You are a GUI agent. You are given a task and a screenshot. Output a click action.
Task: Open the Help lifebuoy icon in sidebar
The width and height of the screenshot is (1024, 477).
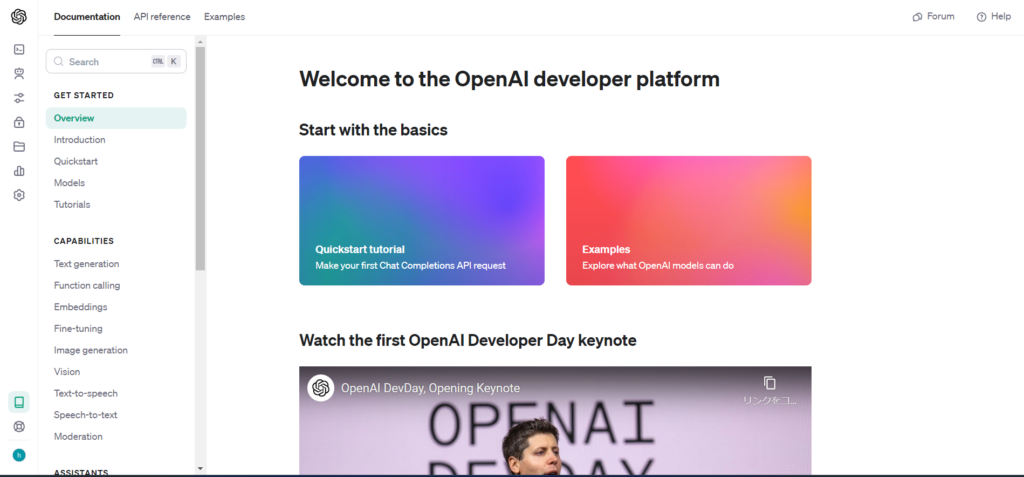(19, 427)
